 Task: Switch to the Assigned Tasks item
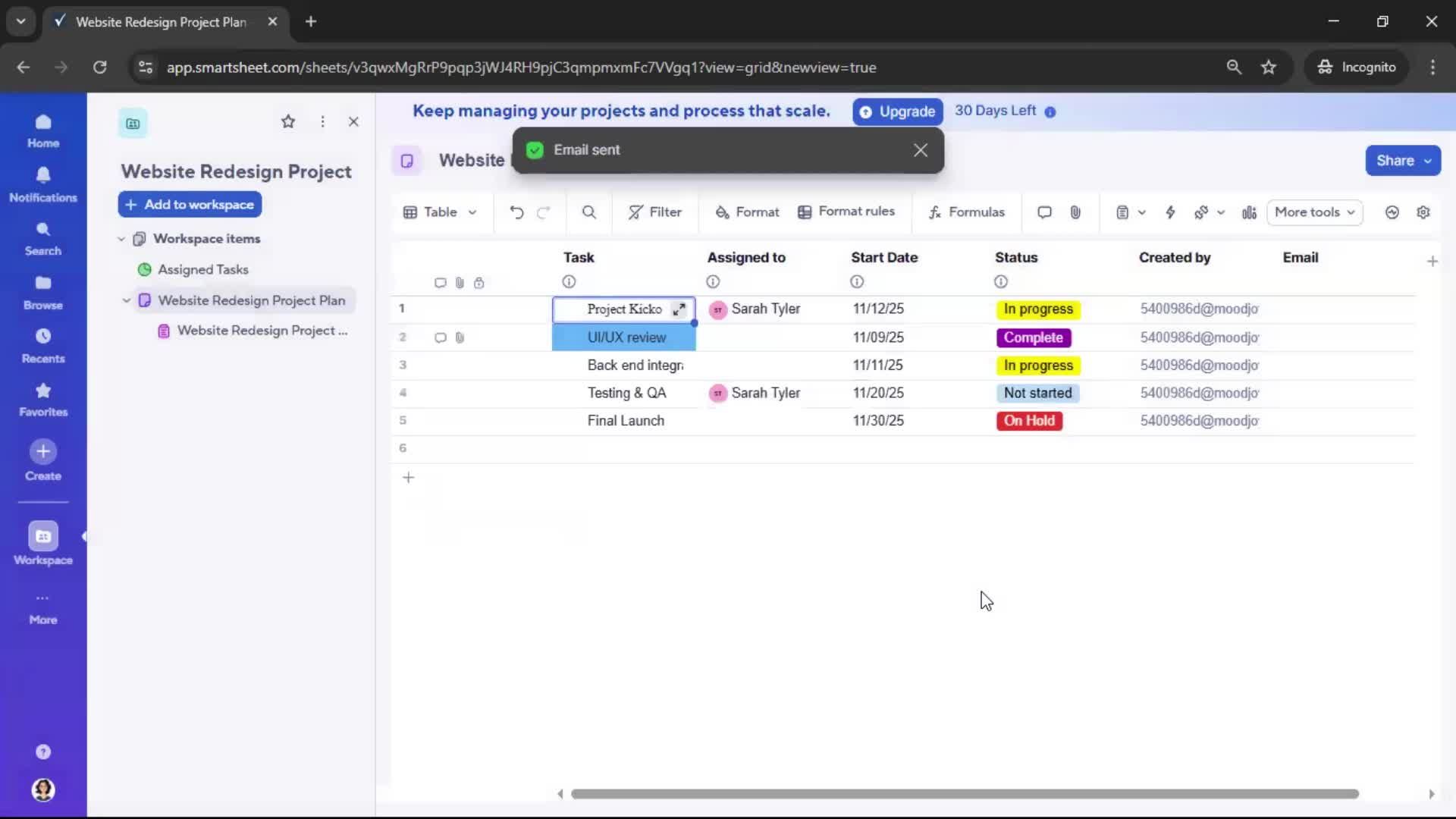202,269
